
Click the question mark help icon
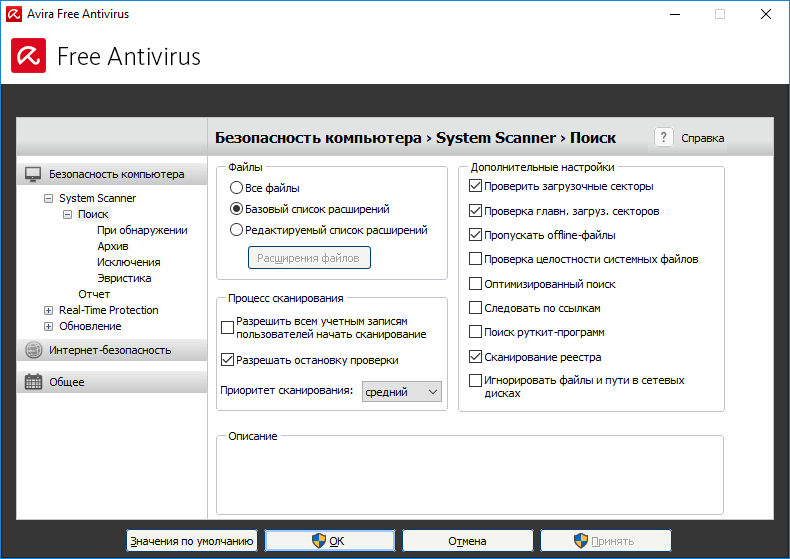click(x=664, y=137)
